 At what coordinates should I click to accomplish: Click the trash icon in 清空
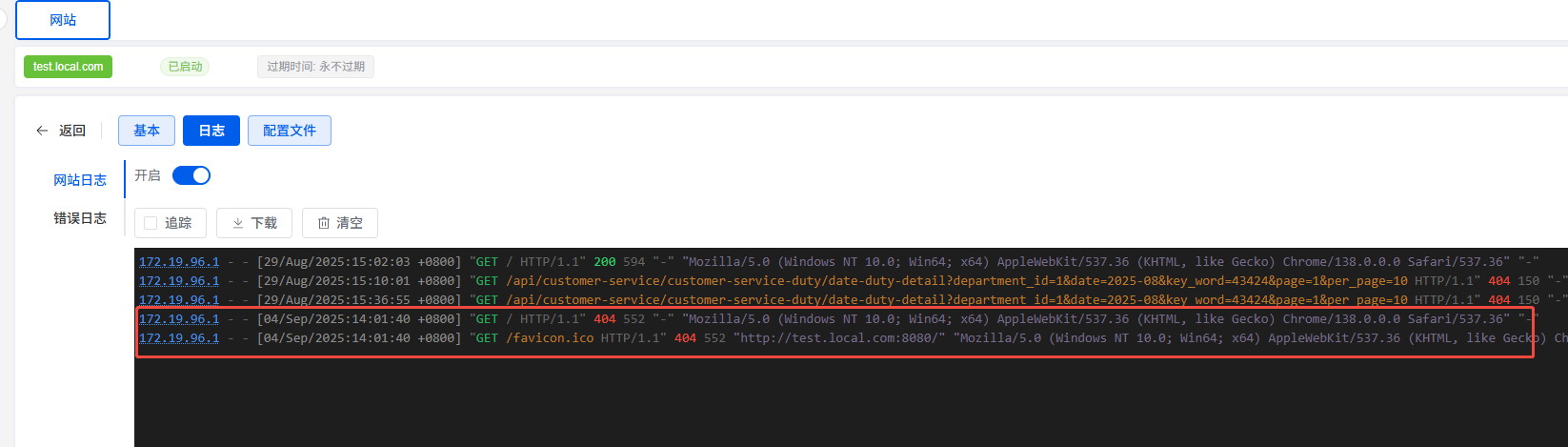point(324,223)
